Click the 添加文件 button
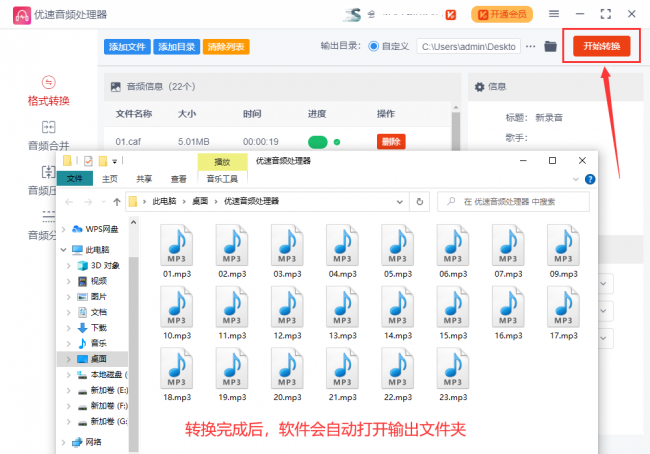The image size is (650, 454). coord(127,47)
